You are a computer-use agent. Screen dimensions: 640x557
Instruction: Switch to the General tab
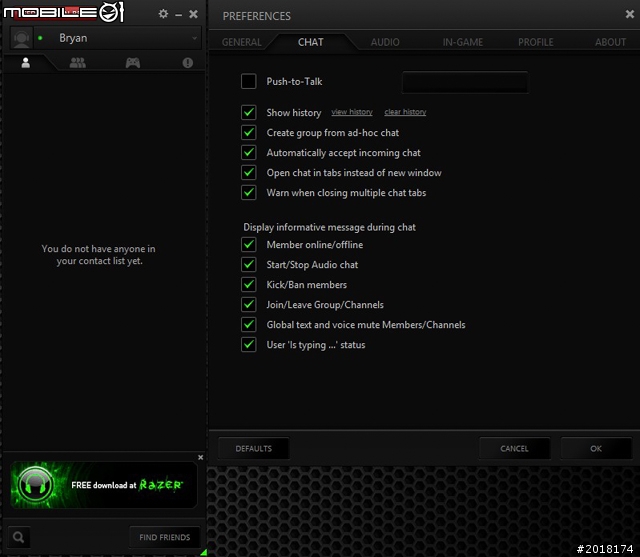click(242, 42)
